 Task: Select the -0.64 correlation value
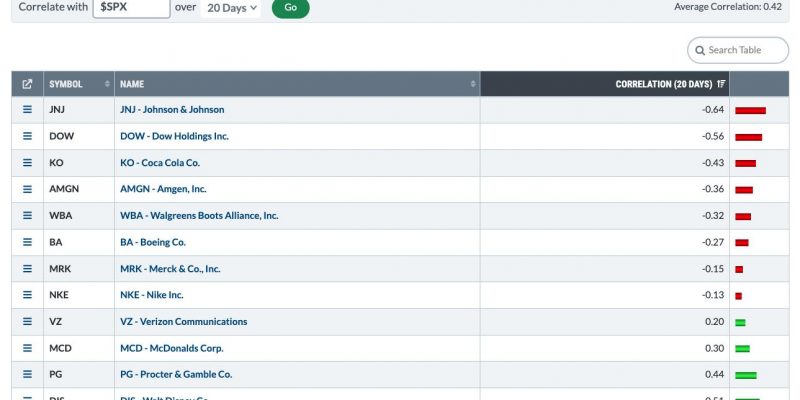click(713, 109)
